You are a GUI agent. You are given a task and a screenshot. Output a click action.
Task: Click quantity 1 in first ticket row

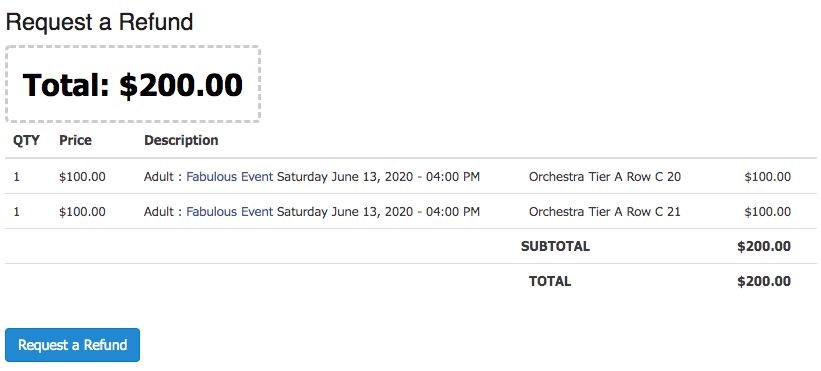[16, 177]
